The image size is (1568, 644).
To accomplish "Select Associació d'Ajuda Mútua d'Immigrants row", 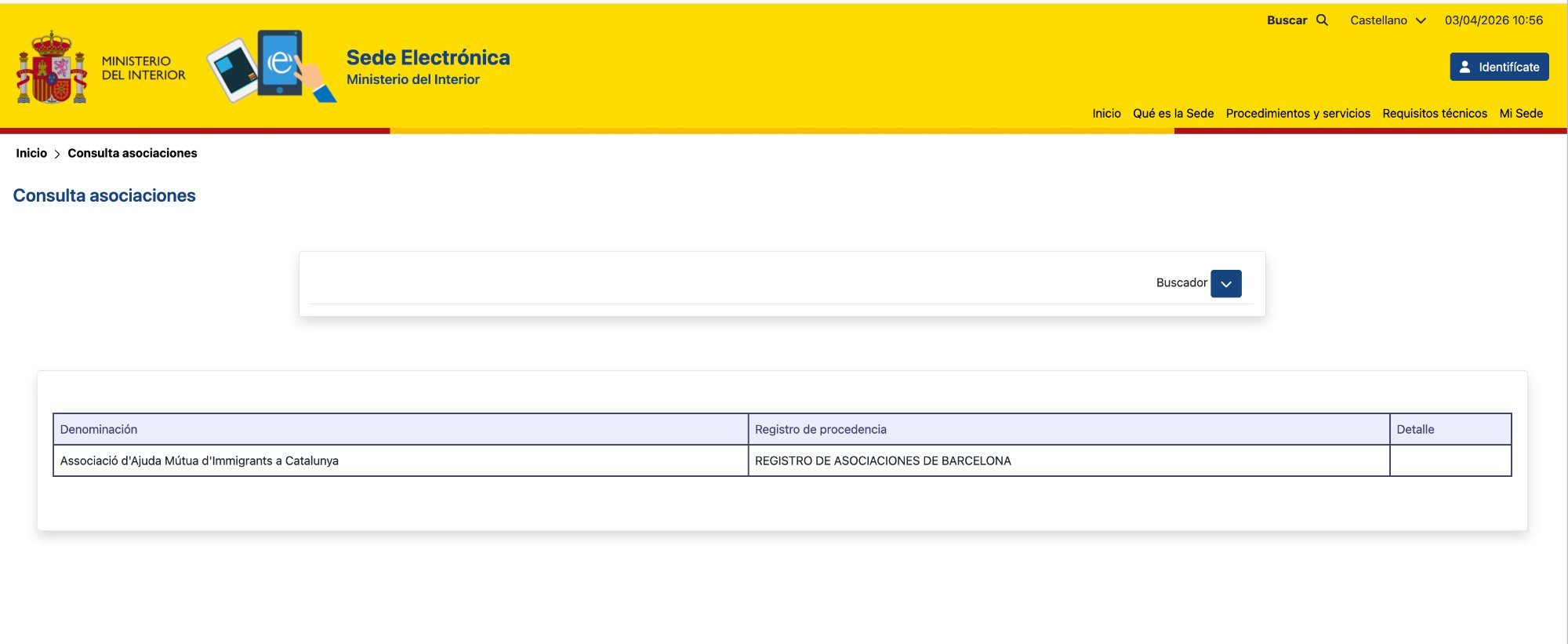I will tap(199, 460).
